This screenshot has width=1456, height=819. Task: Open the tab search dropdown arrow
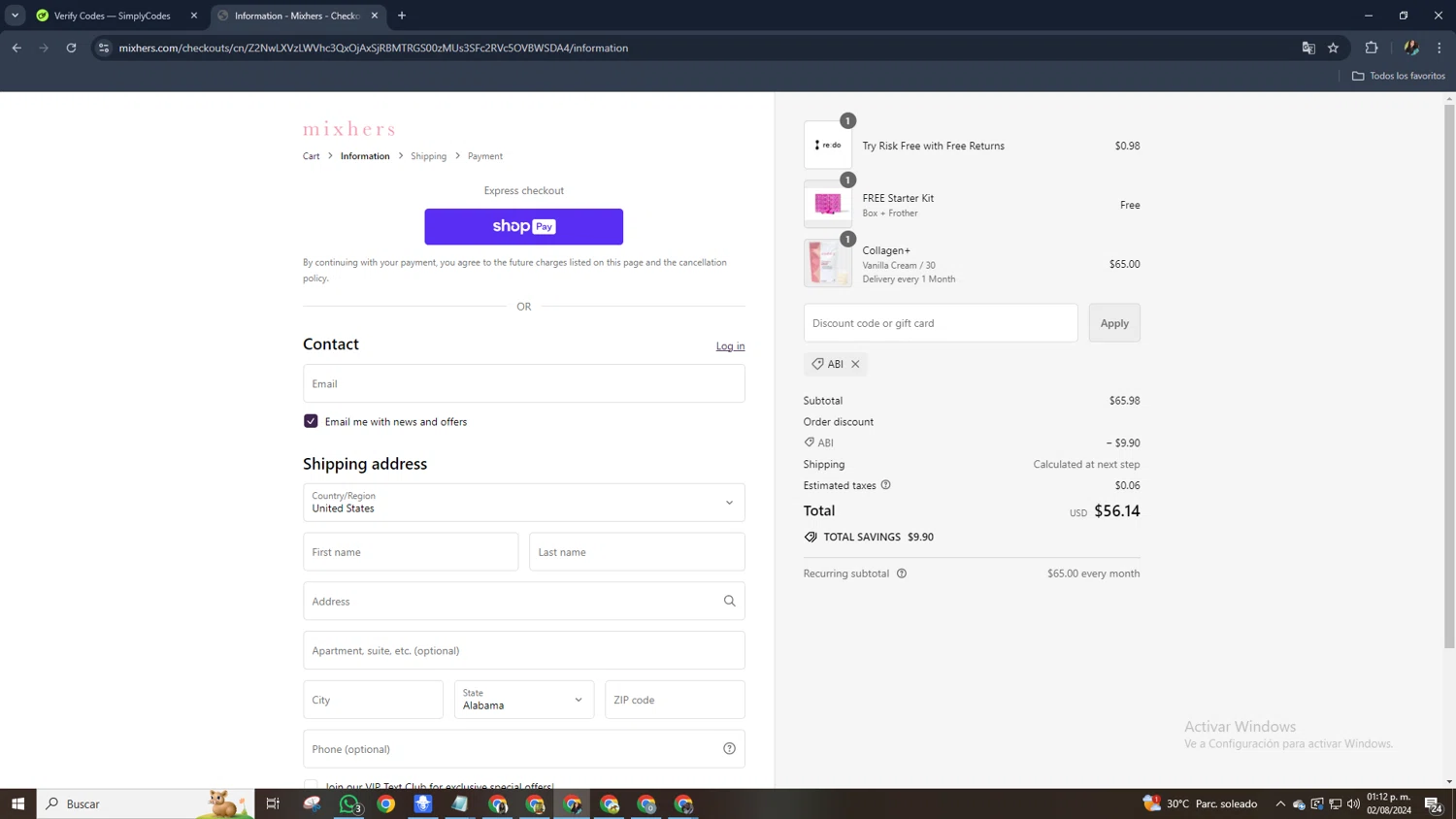point(15,16)
